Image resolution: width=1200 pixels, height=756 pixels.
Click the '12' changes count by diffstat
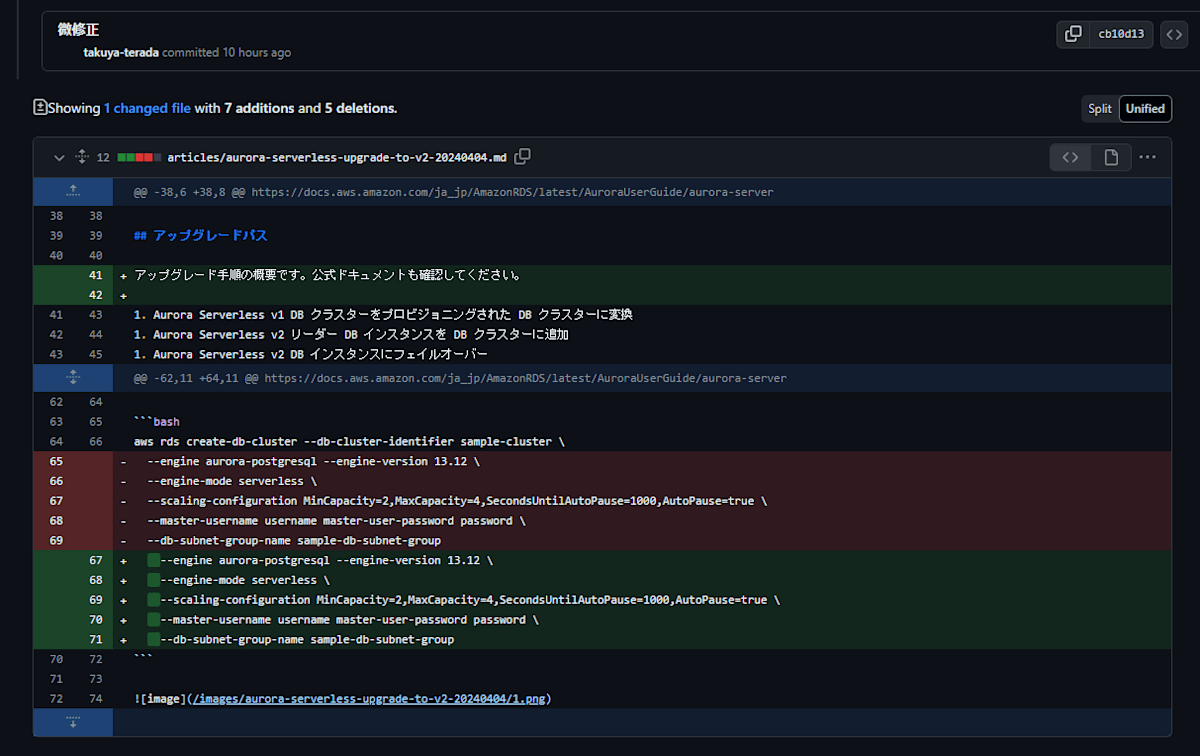103,158
